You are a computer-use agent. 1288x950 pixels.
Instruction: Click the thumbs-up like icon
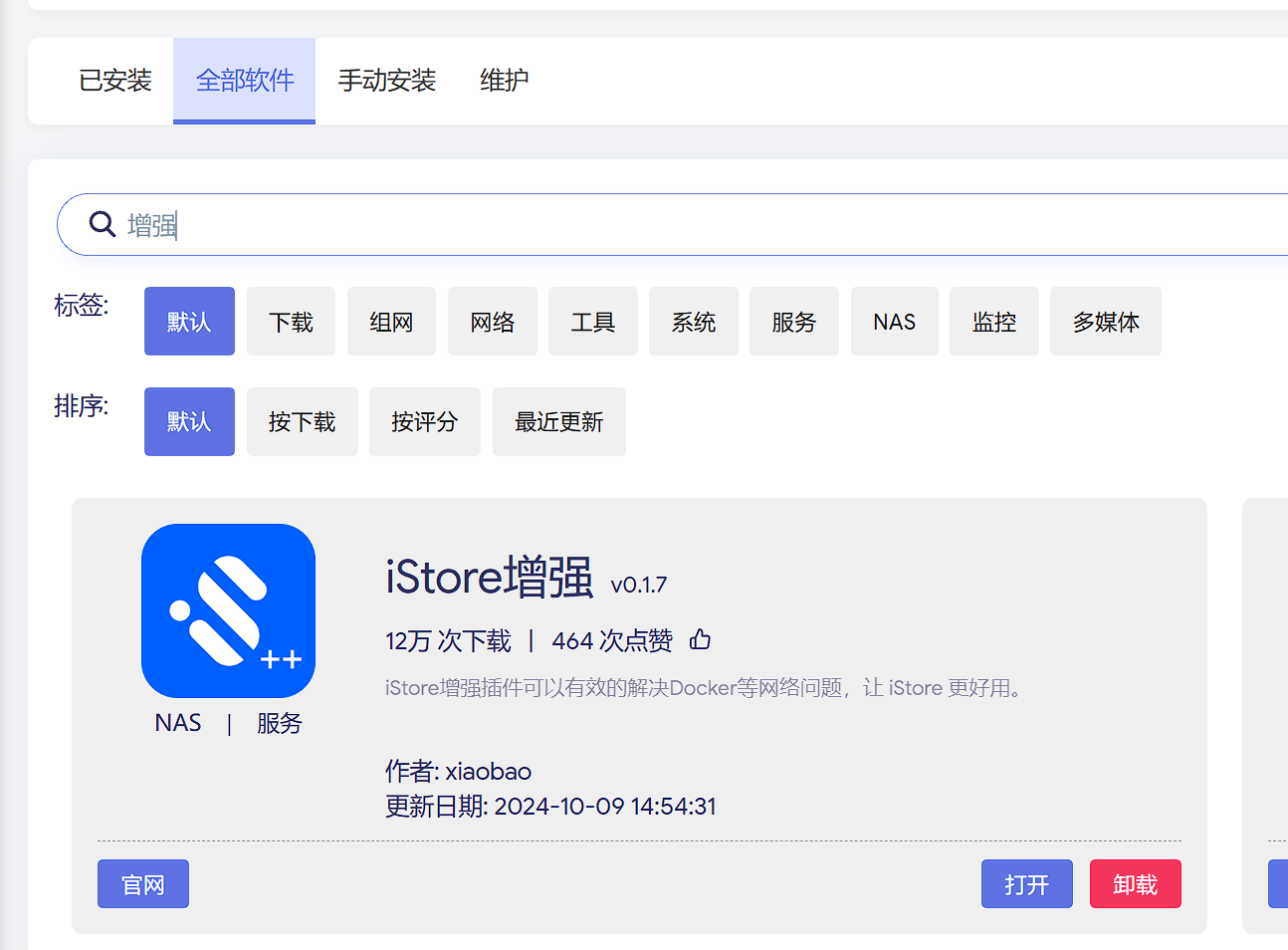pyautogui.click(x=700, y=639)
